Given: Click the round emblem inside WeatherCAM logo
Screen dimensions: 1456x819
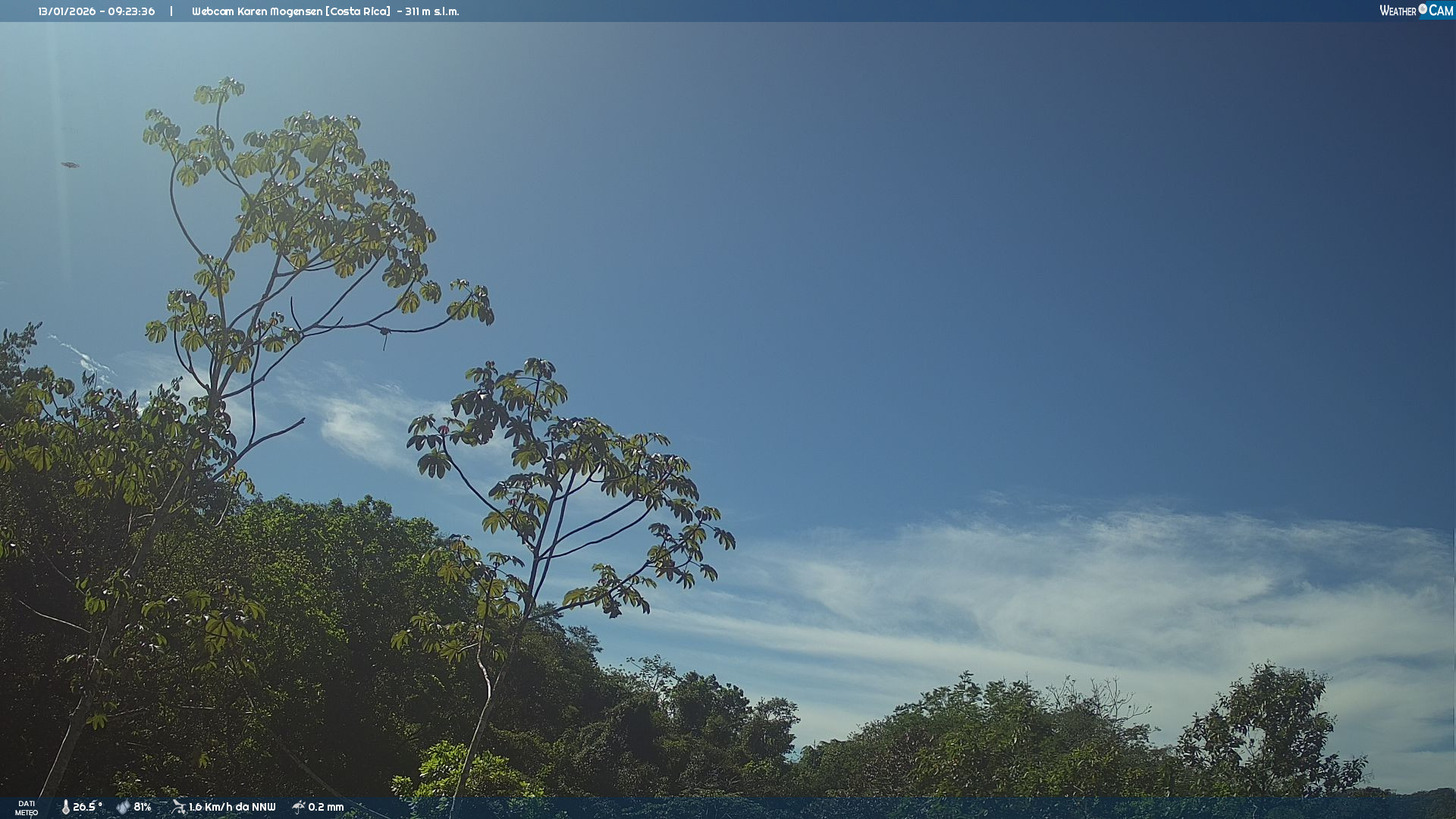Looking at the screenshot, I should click(x=1423, y=9).
